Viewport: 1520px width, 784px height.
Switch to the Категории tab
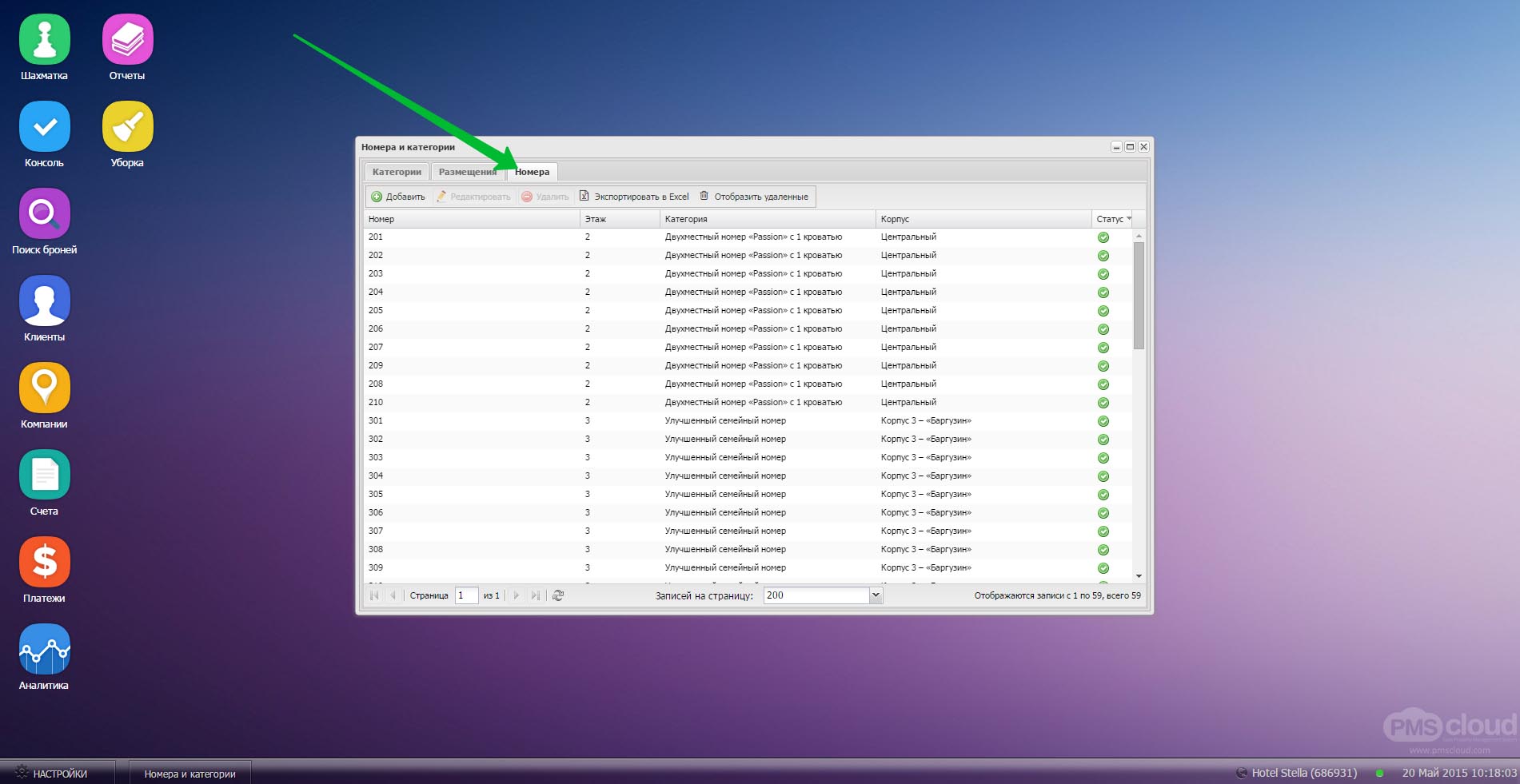pos(397,171)
